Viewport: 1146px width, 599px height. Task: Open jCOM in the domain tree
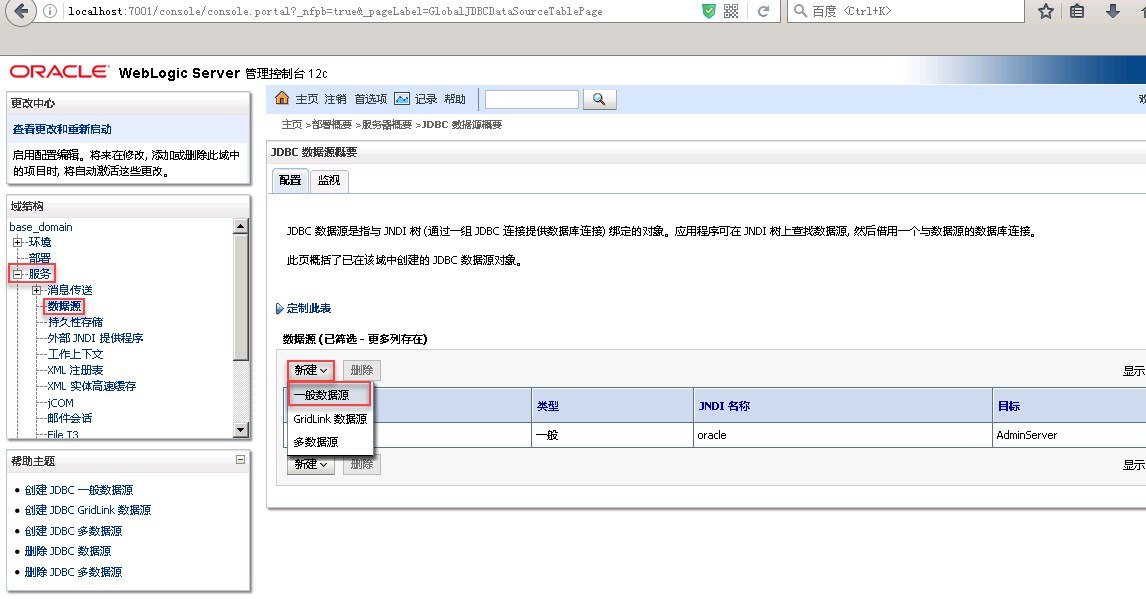(60, 403)
